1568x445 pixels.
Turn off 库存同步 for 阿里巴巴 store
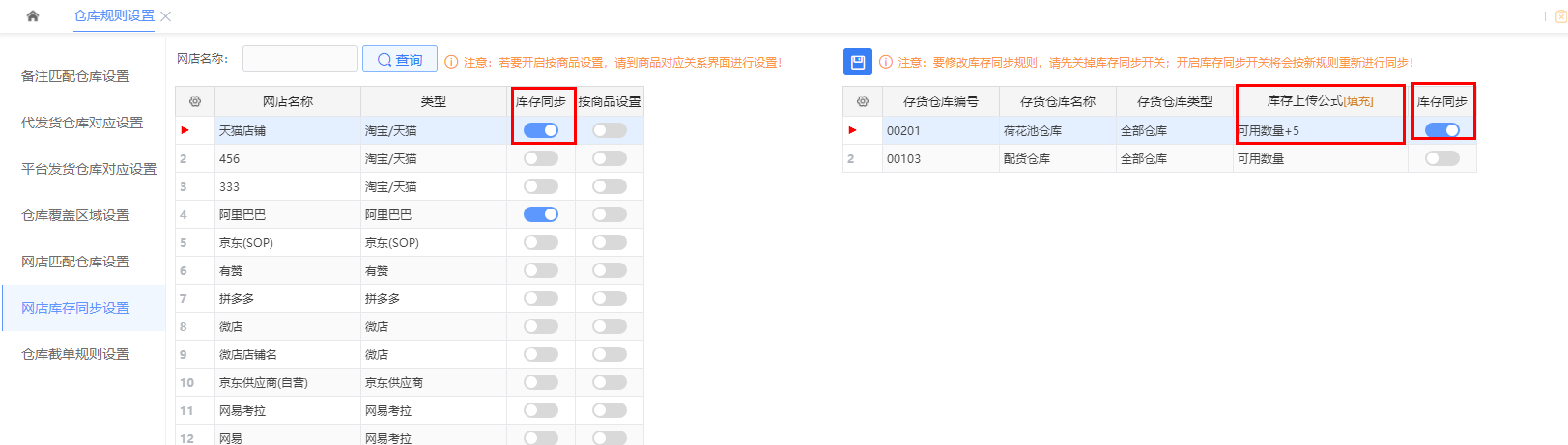pos(541,214)
